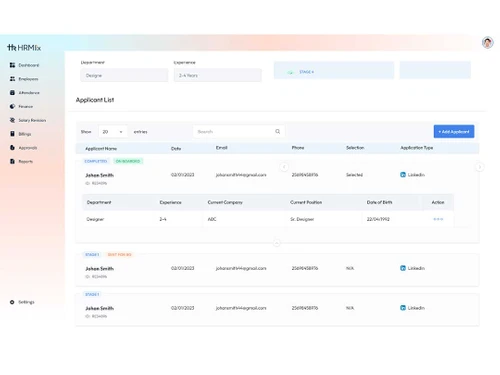Select Finance in the sidebar menu
Image resolution: width=500 pixels, height=375 pixels.
26,106
